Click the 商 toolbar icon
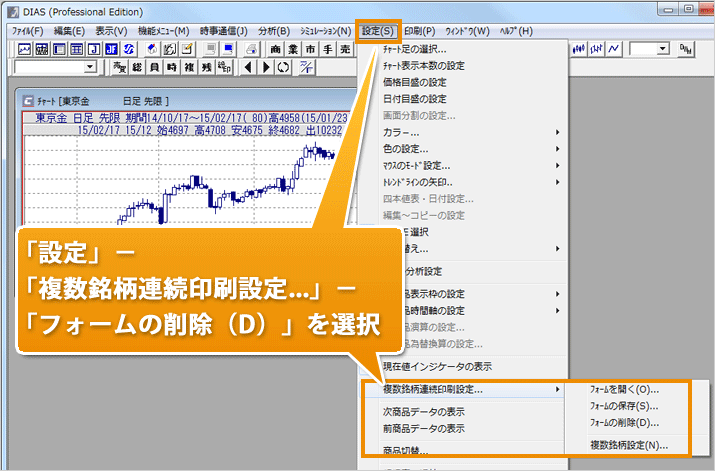 click(x=275, y=49)
